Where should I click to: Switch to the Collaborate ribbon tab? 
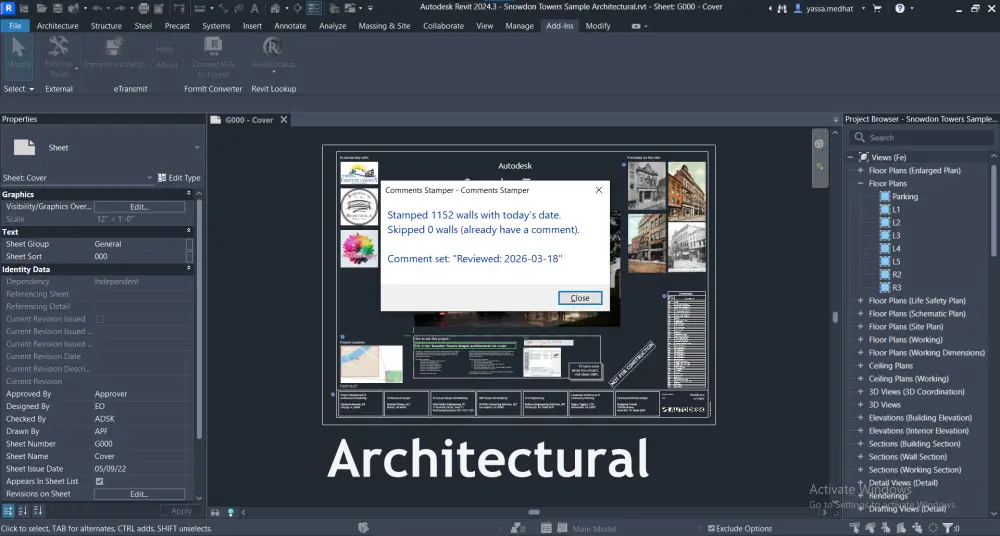tap(443, 26)
